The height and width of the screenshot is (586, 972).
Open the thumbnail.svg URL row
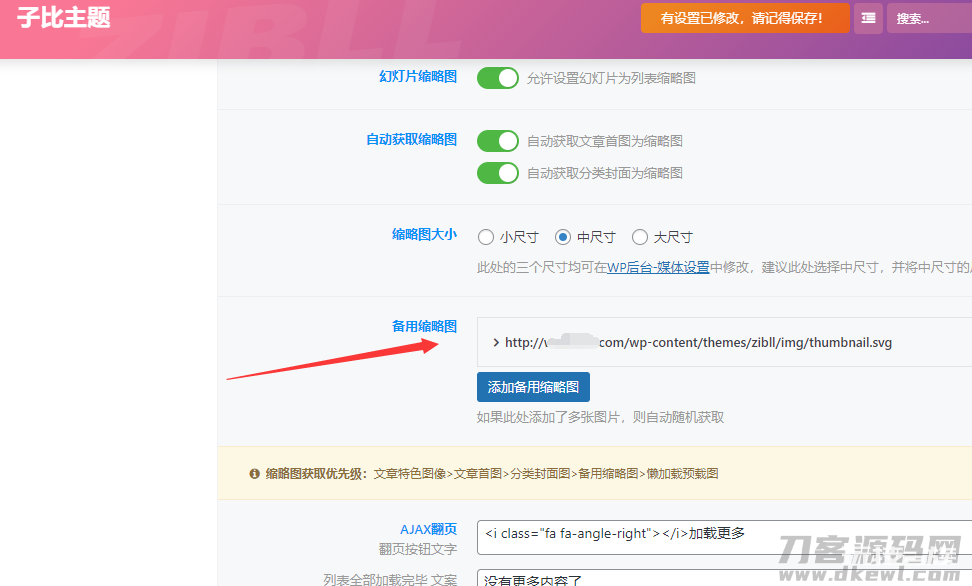(x=698, y=343)
